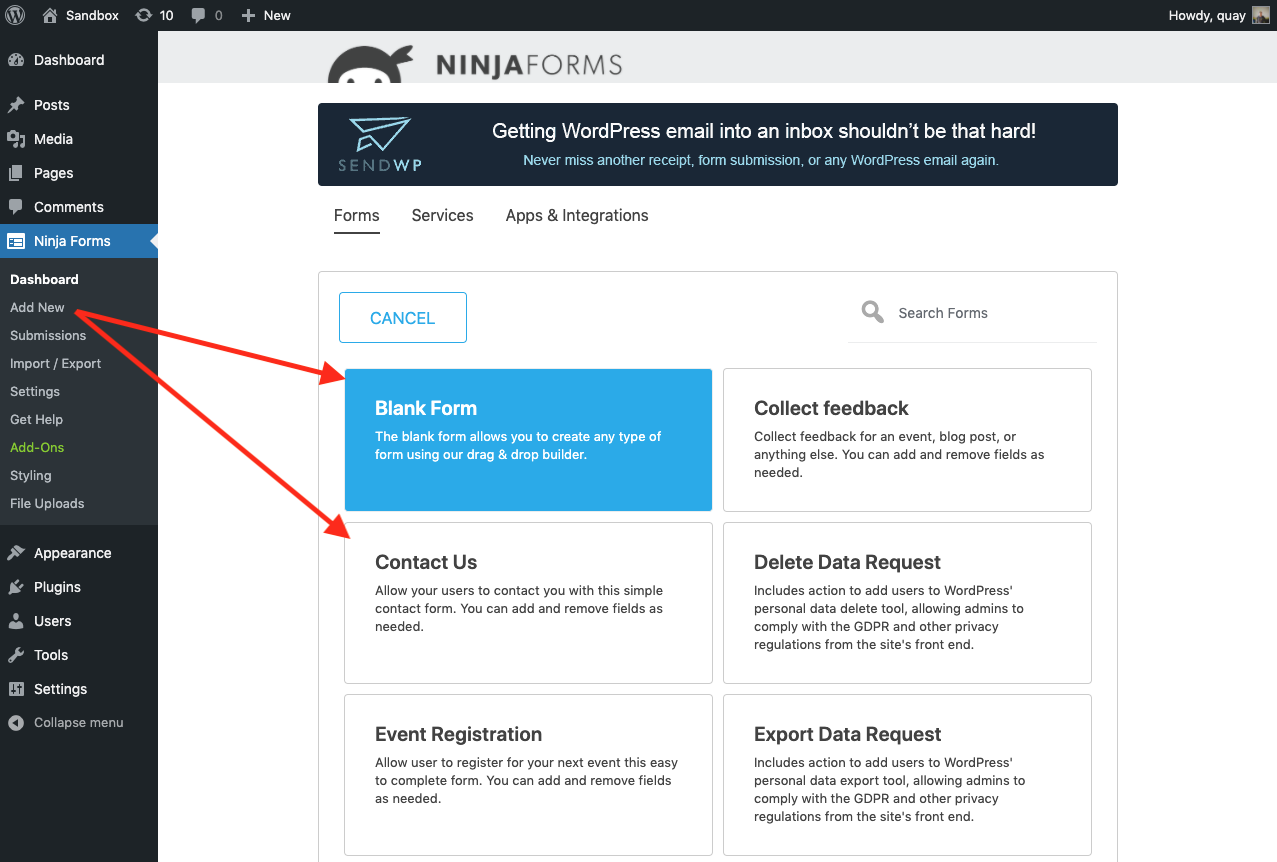1277x862 pixels.
Task: Click the Search Forms magnifying glass icon
Action: [871, 311]
